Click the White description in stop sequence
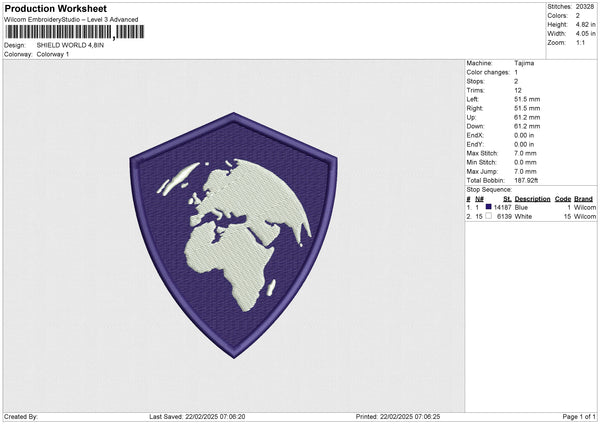 [523, 217]
